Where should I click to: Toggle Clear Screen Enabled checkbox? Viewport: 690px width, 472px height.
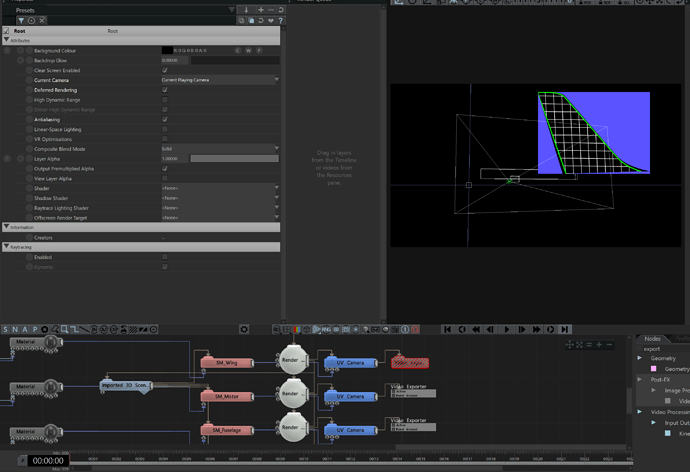point(165,70)
